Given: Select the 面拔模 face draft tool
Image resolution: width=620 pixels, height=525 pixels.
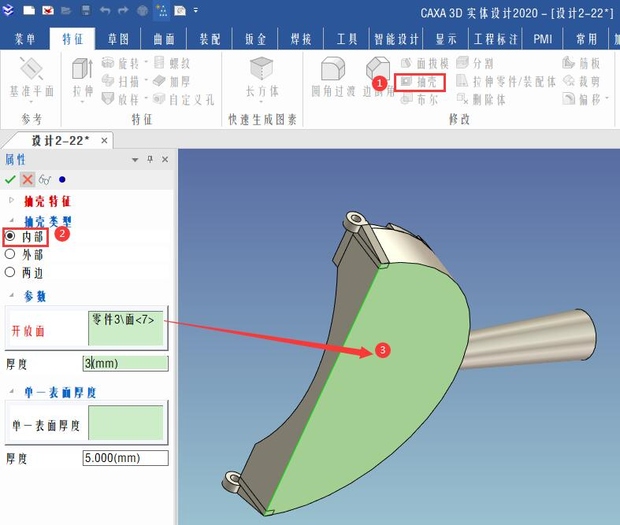Looking at the screenshot, I should click(425, 63).
